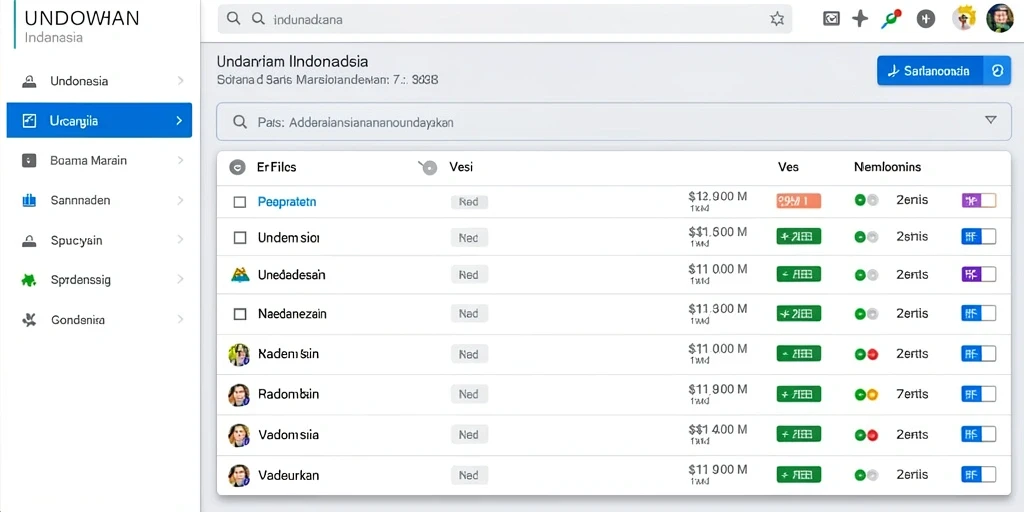This screenshot has height=512, width=1024.
Task: Open the green profile avatar top right
Action: [x=999, y=18]
